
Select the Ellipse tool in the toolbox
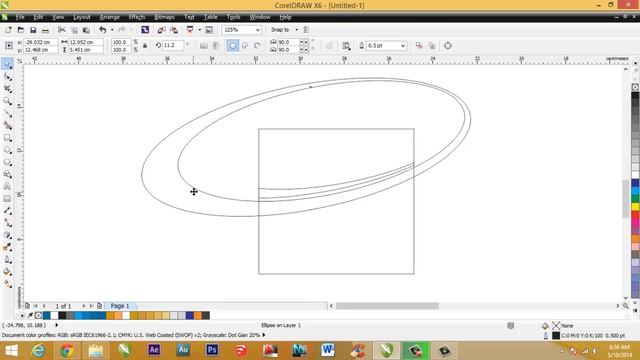[7, 150]
